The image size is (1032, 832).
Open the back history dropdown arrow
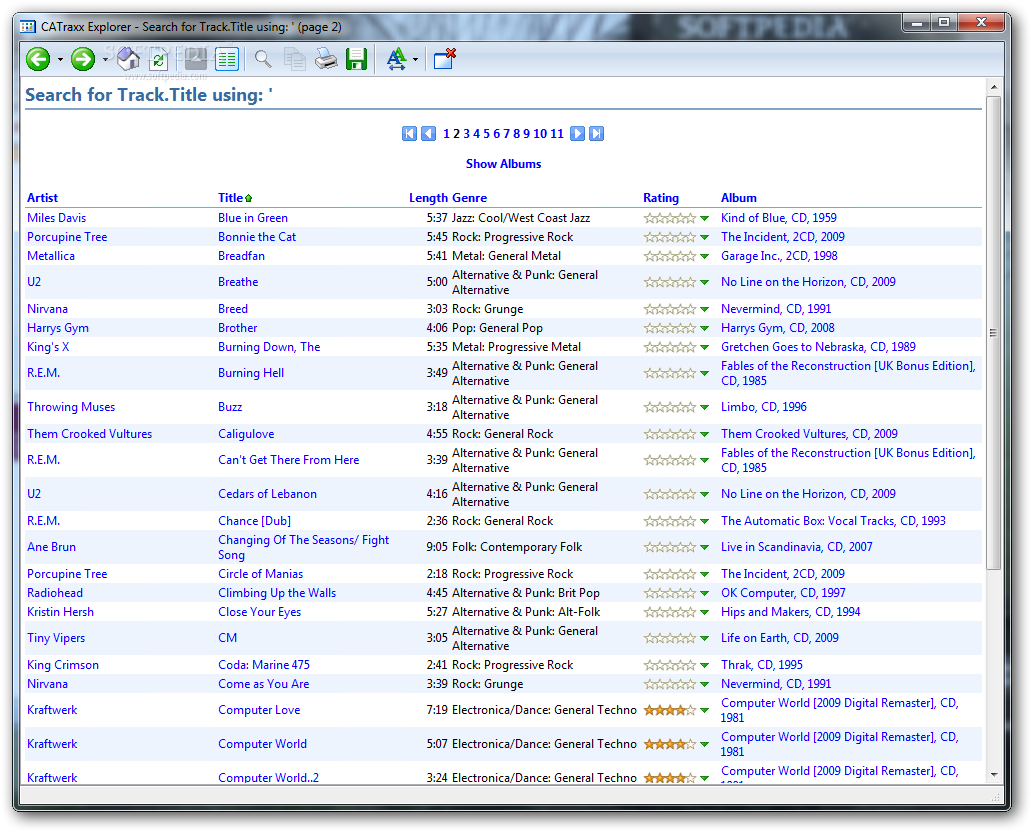tap(60, 60)
